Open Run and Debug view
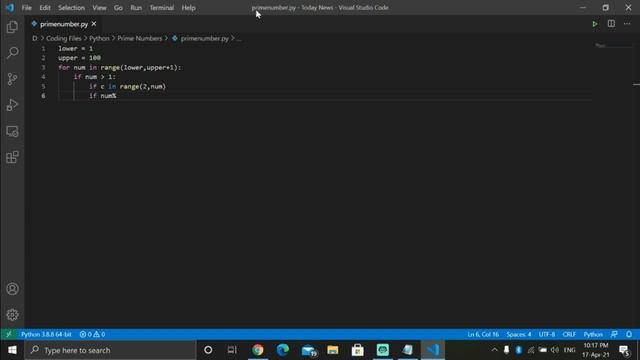This screenshot has width=640, height=360. [x=12, y=105]
